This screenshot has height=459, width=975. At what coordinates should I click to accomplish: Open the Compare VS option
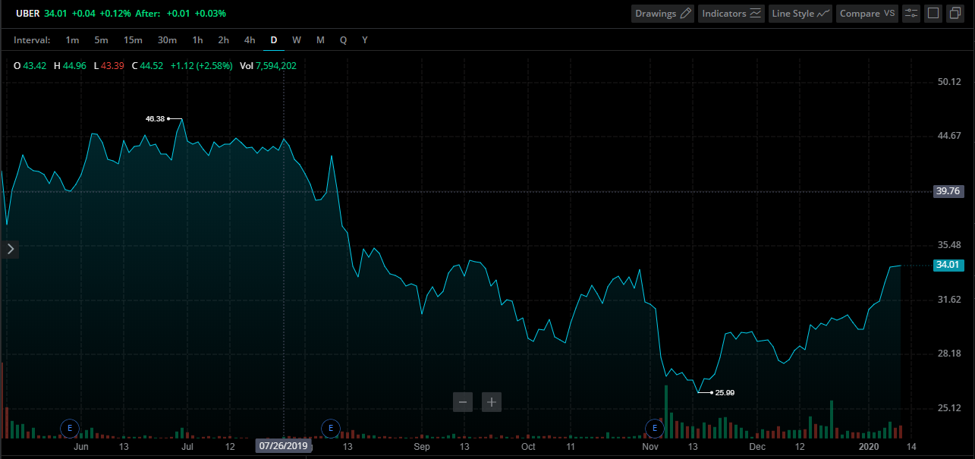[x=867, y=13]
